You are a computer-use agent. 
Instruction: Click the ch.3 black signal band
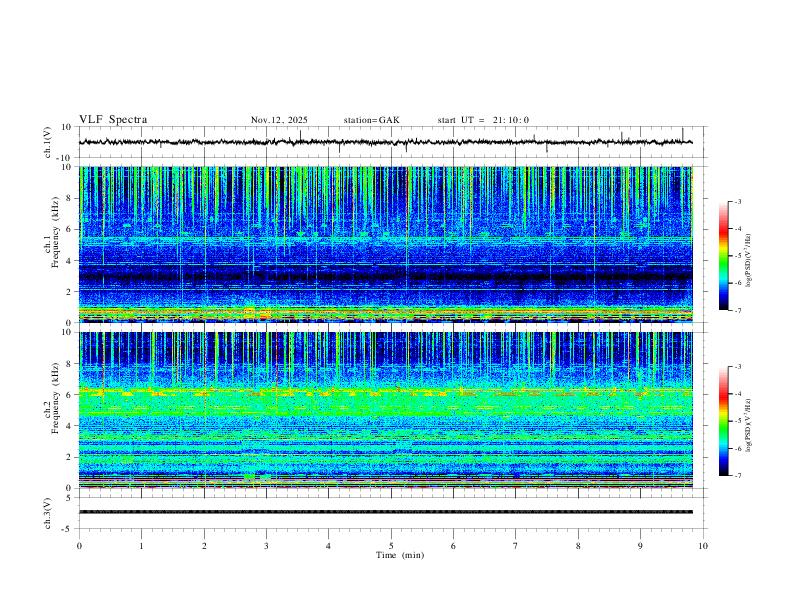click(385, 512)
